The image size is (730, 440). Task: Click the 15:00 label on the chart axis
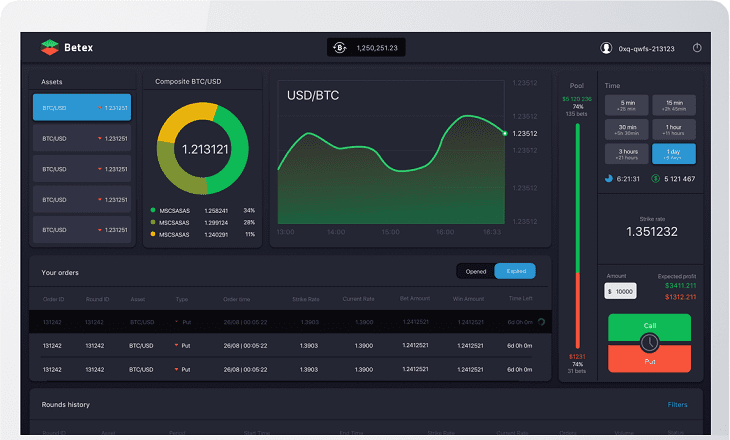390,232
